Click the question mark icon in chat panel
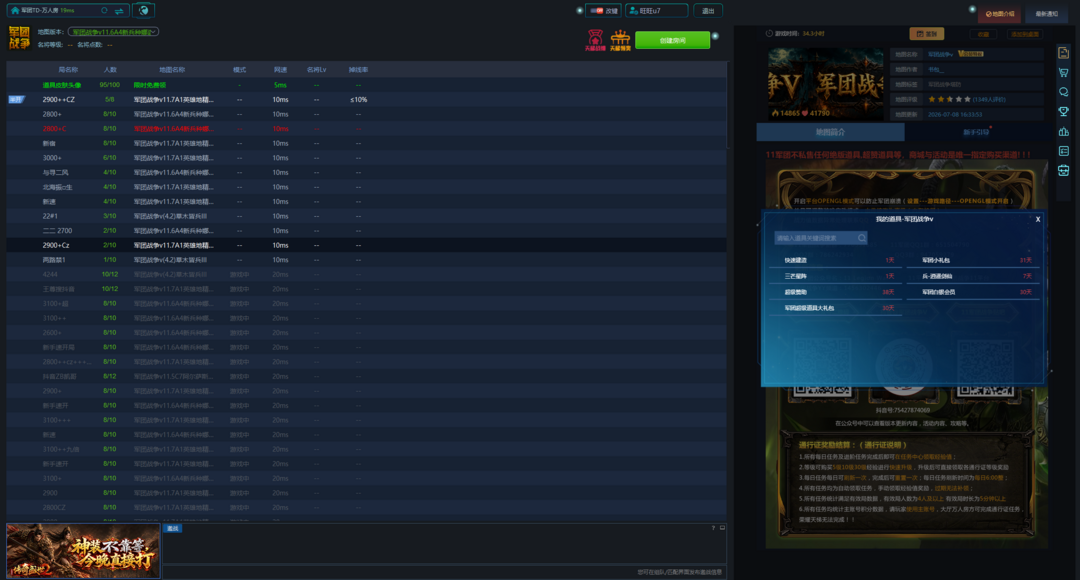The image size is (1080, 580). (713, 528)
